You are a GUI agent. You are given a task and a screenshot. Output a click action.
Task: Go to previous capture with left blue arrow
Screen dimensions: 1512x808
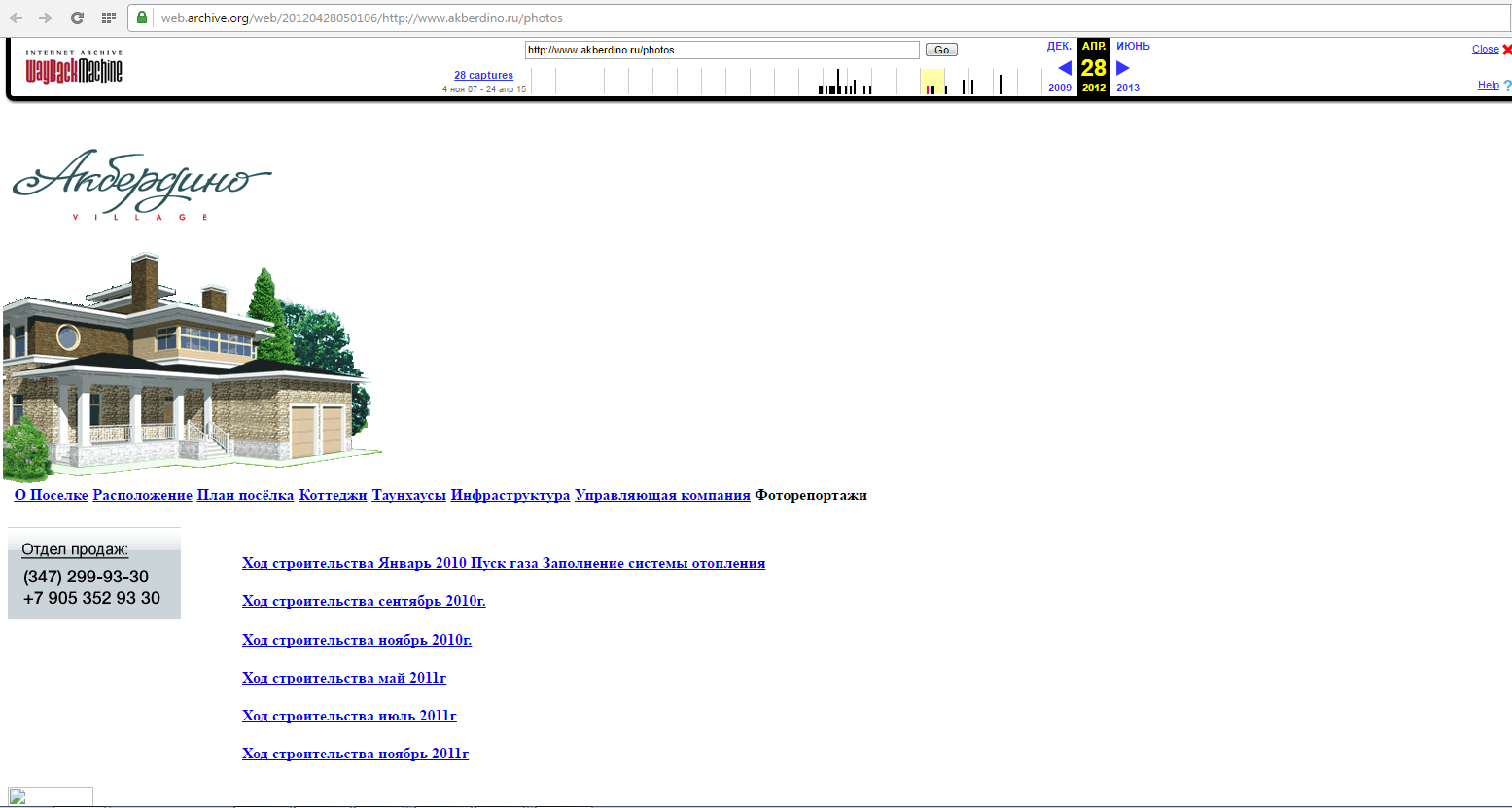pos(1064,68)
